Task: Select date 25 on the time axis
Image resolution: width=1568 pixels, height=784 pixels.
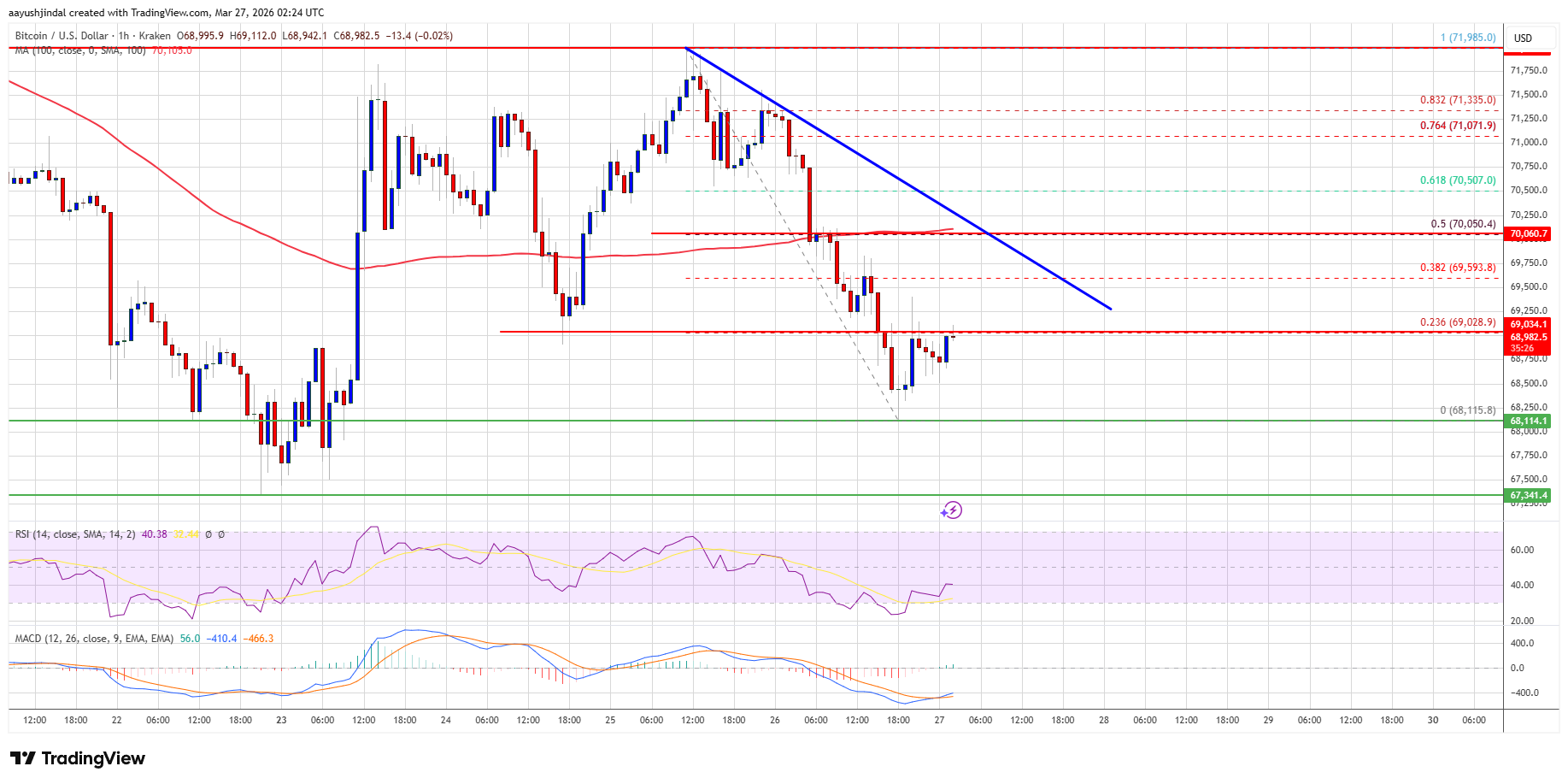Action: pyautogui.click(x=610, y=720)
